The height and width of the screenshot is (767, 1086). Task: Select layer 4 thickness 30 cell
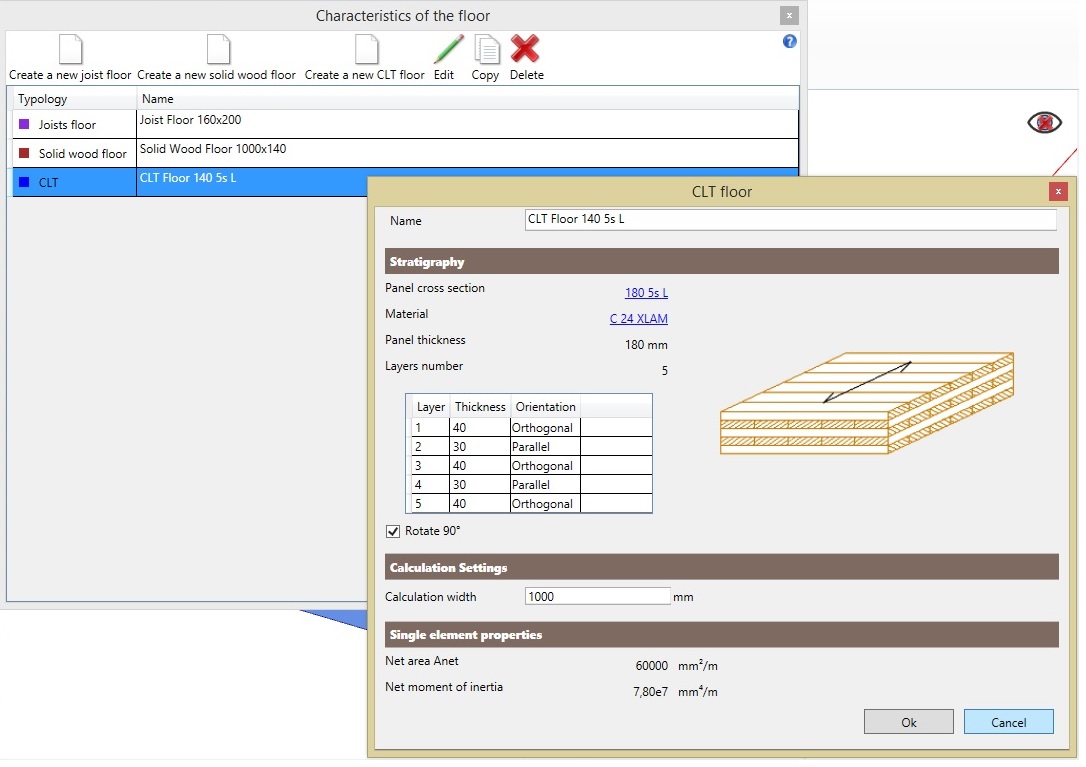479,485
